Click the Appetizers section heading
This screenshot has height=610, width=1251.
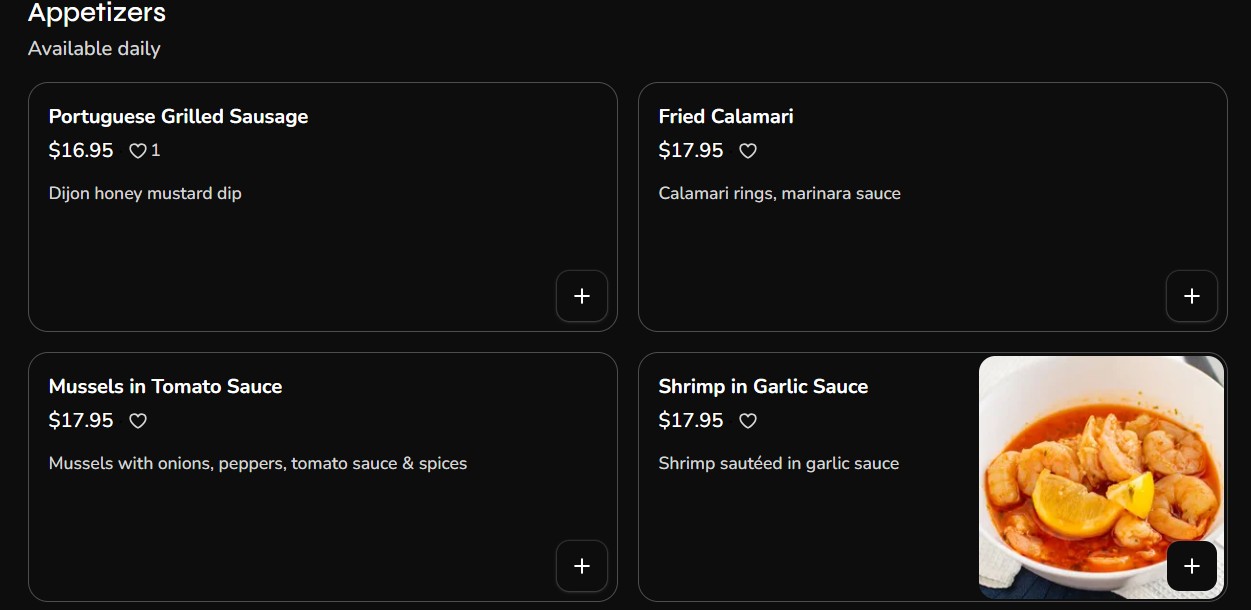(x=97, y=13)
